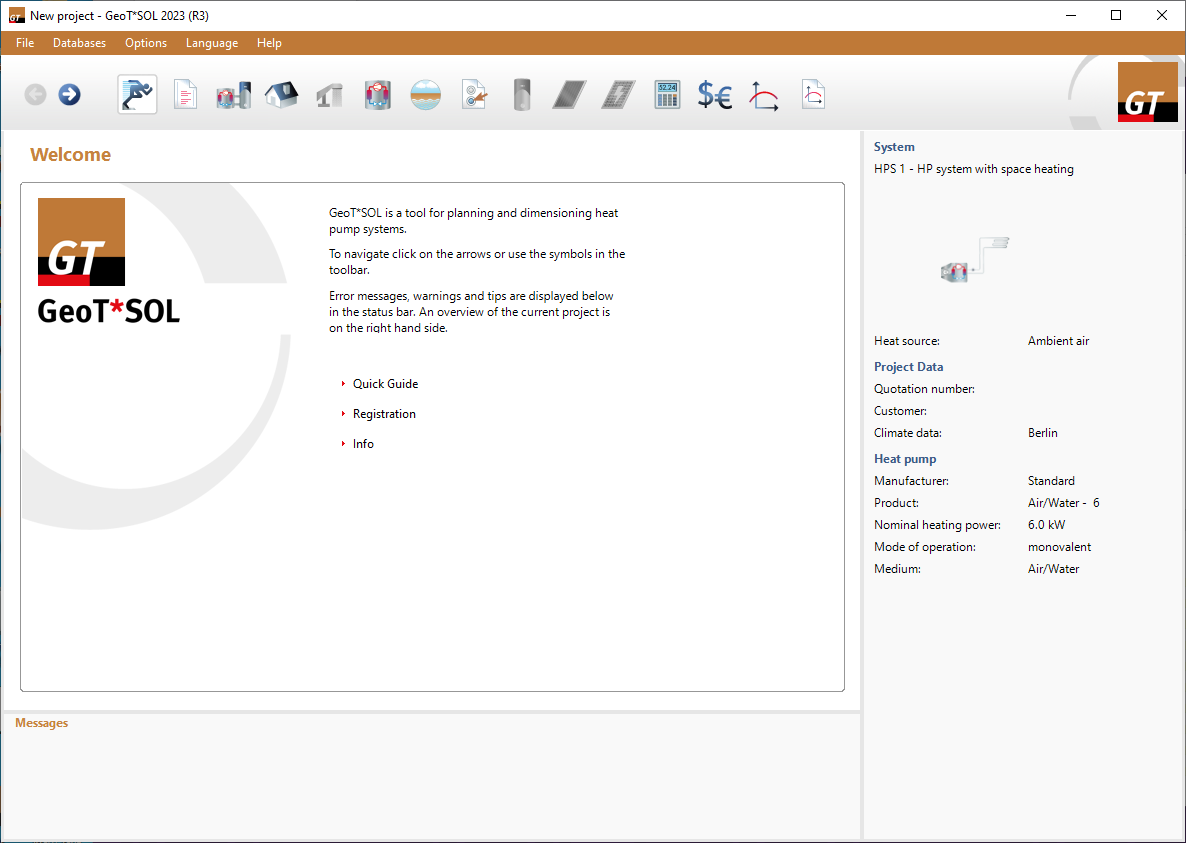Click the 'Heat source:' label
Viewport: 1186px width, 843px height.
click(907, 341)
